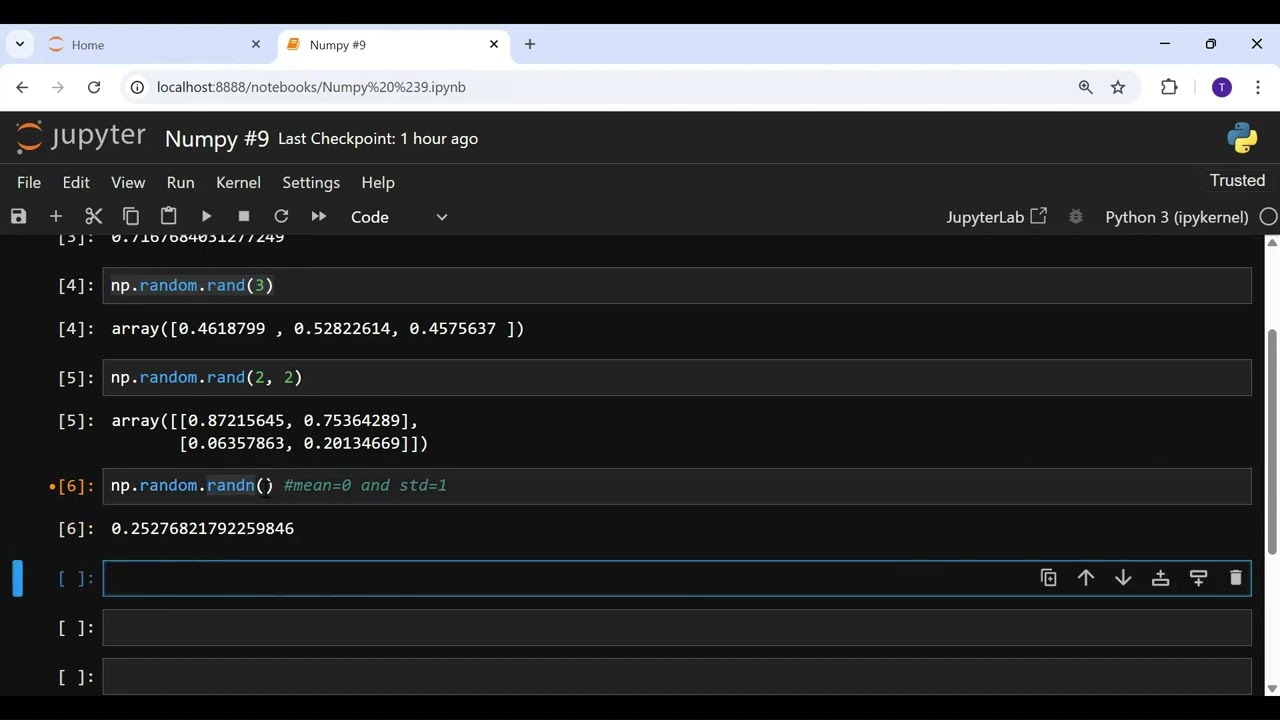Go back in the browser

coord(22,87)
